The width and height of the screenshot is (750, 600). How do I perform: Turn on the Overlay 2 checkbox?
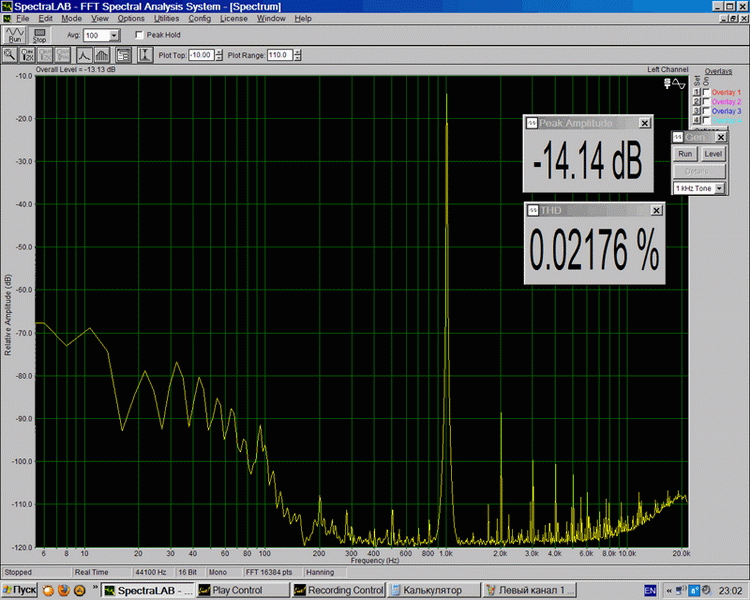point(707,102)
